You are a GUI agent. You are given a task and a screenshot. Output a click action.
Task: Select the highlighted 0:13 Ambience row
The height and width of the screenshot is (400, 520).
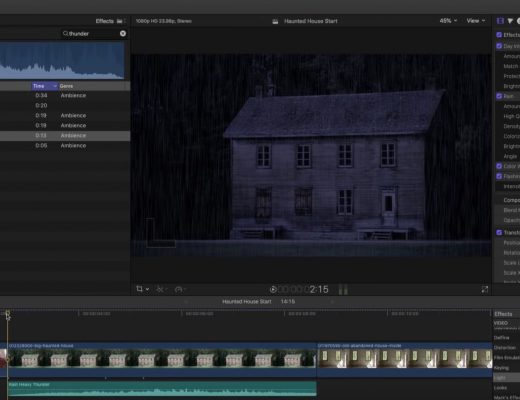tap(65, 135)
